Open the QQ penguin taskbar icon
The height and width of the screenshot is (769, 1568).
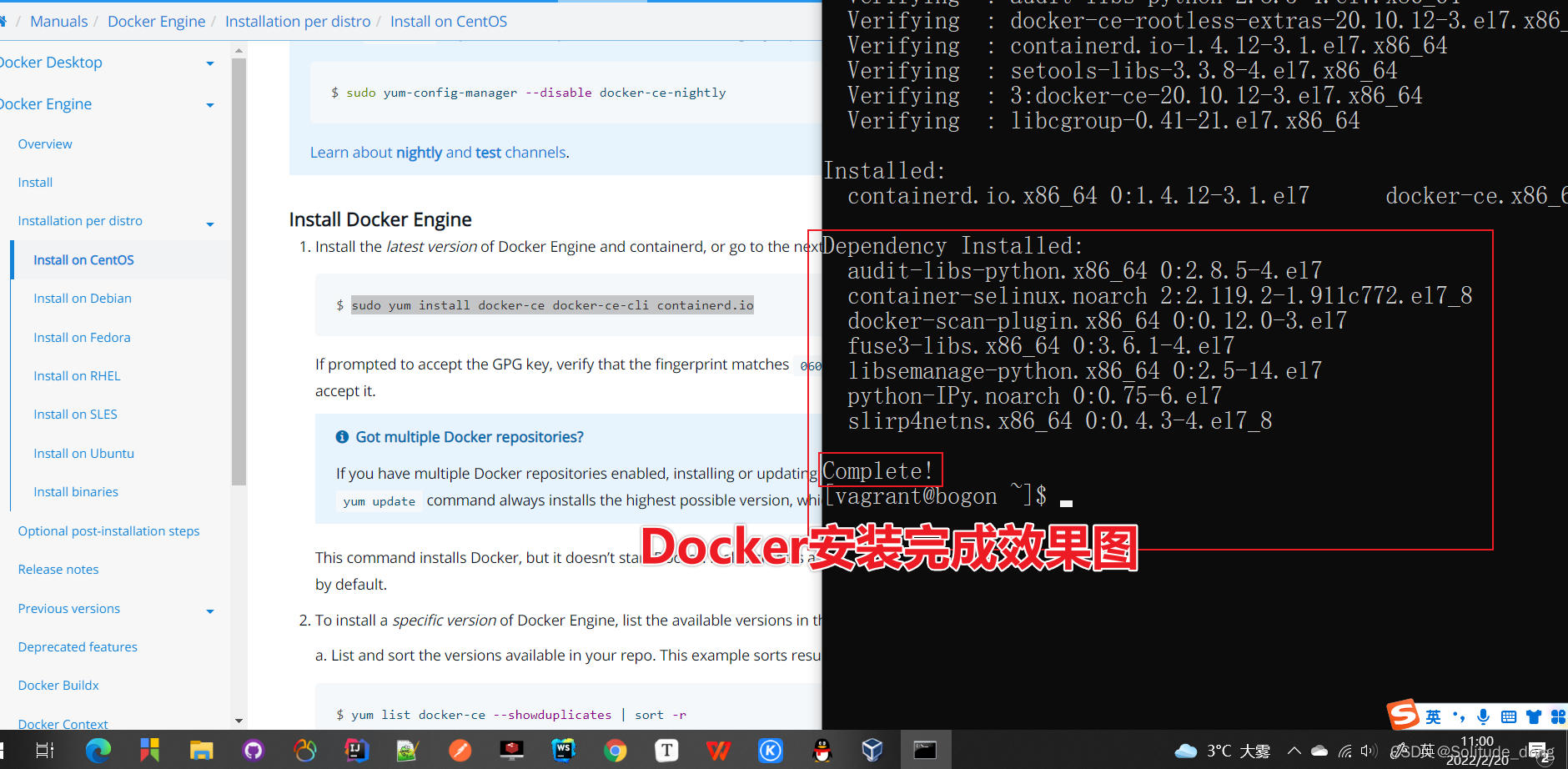[x=822, y=751]
